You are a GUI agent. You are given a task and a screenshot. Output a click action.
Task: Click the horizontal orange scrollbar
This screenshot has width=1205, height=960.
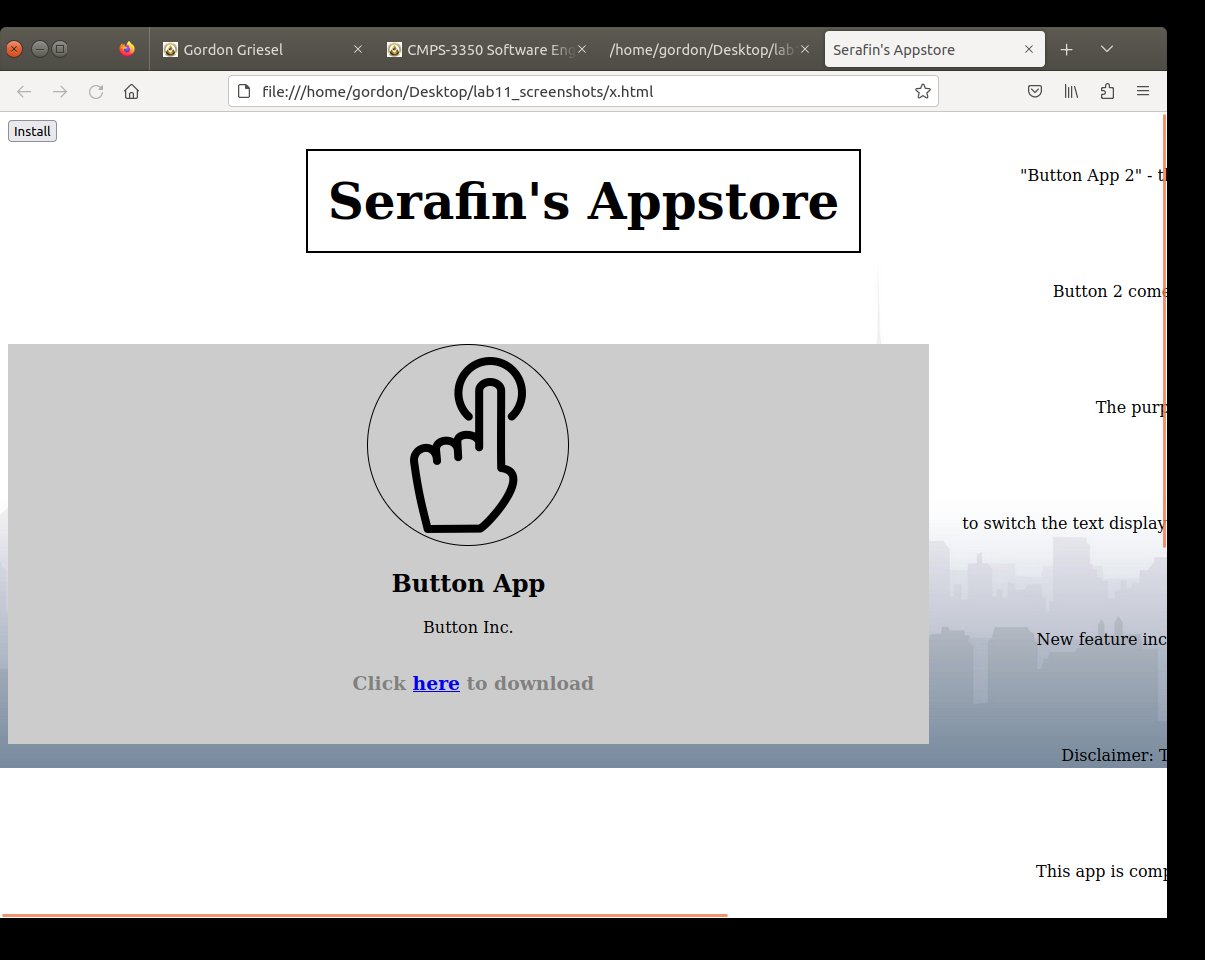[365, 915]
